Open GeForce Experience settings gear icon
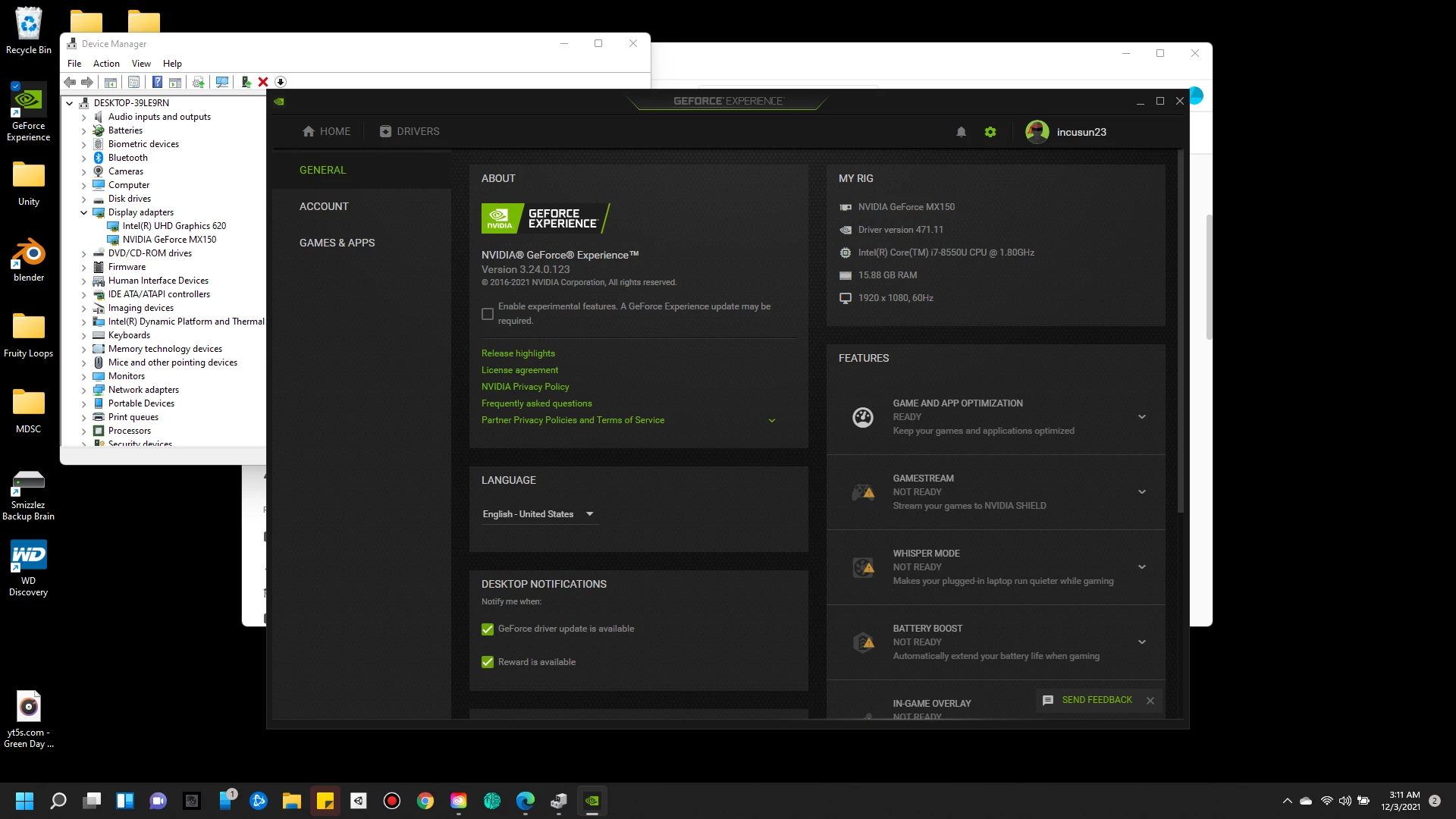The width and height of the screenshot is (1456, 819). (x=990, y=132)
